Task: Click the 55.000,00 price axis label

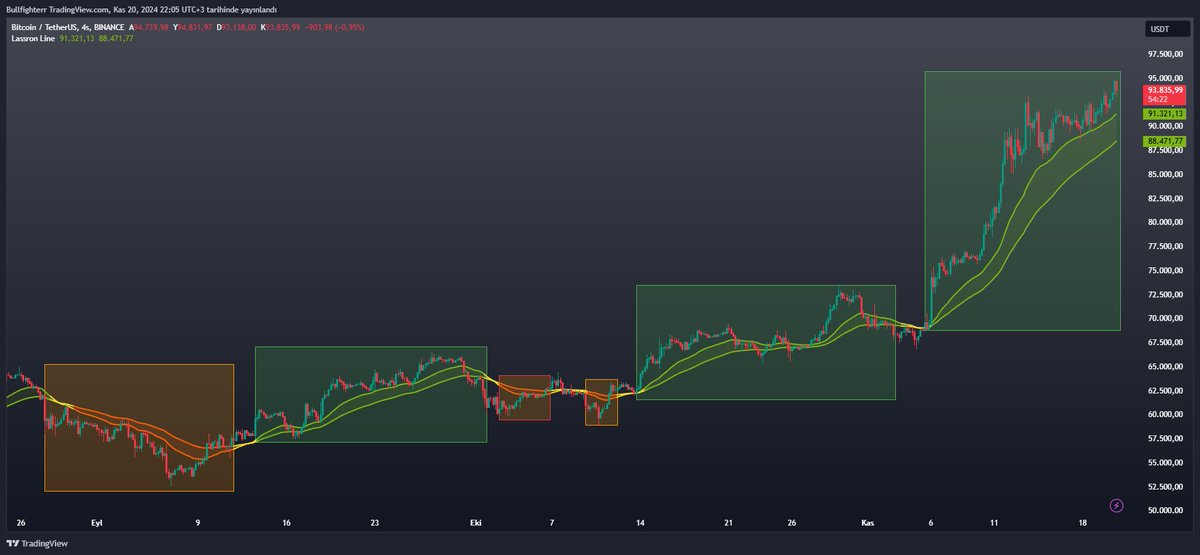Action: [1164, 462]
